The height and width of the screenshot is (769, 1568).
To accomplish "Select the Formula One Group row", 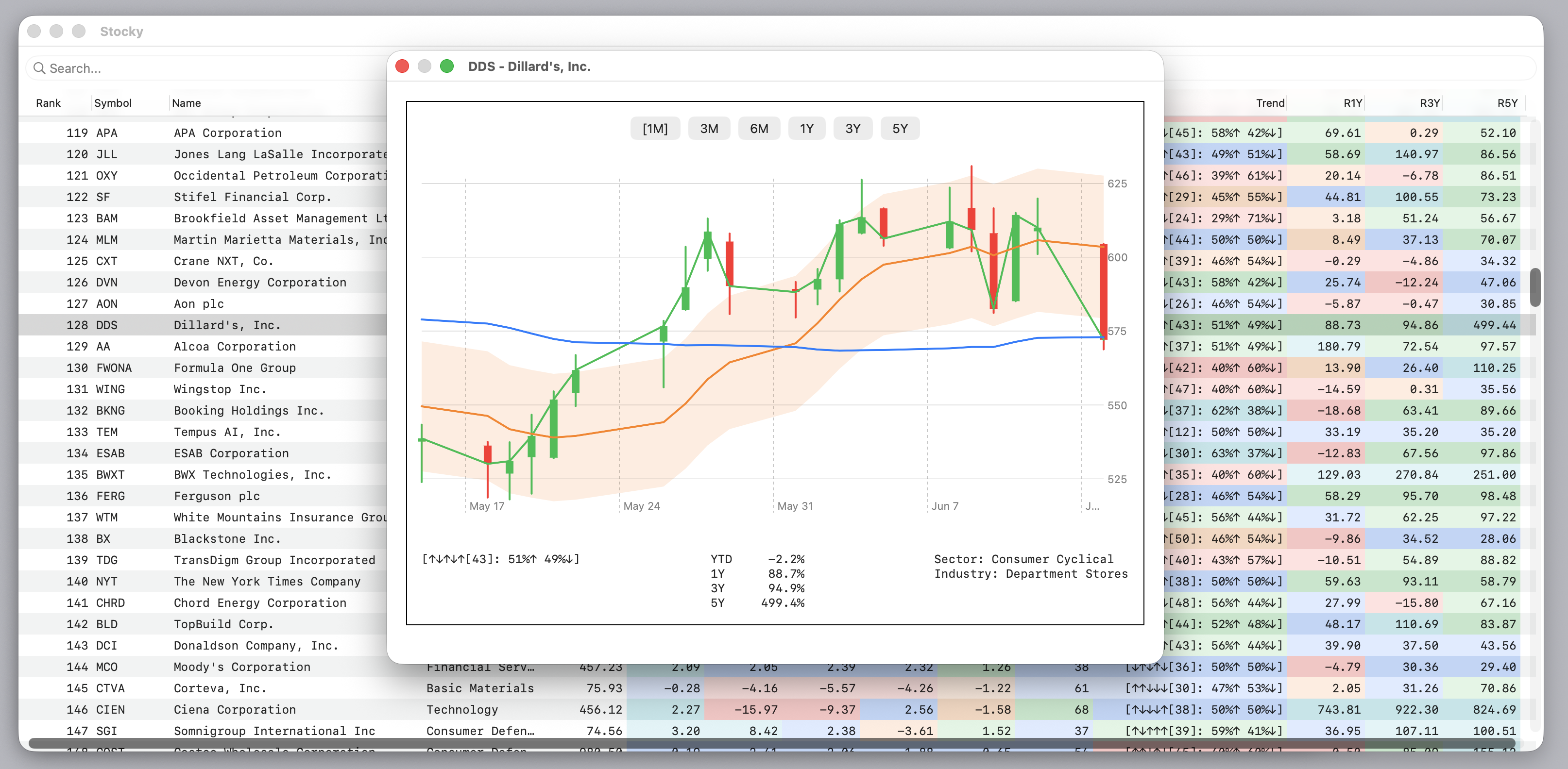I will click(x=202, y=368).
